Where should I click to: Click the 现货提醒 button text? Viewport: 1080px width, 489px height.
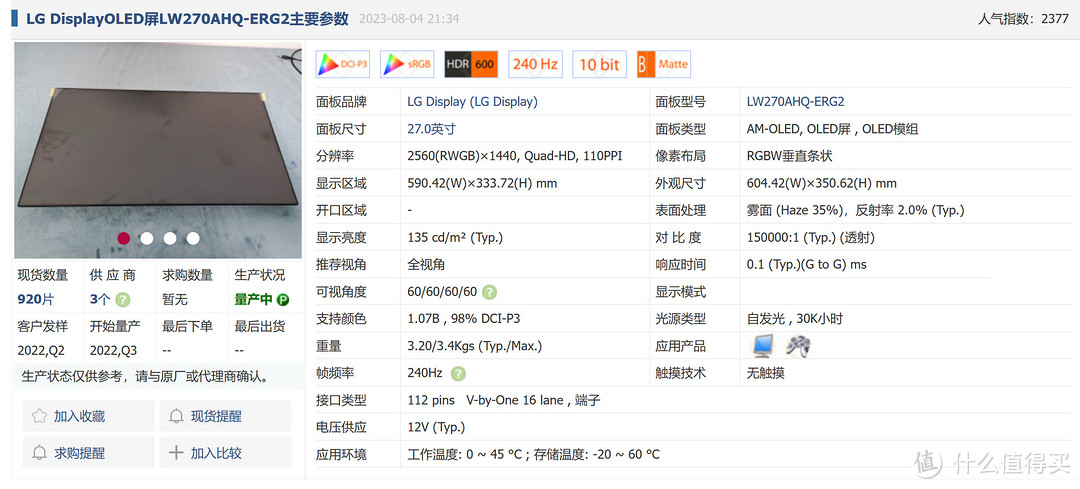[x=216, y=416]
